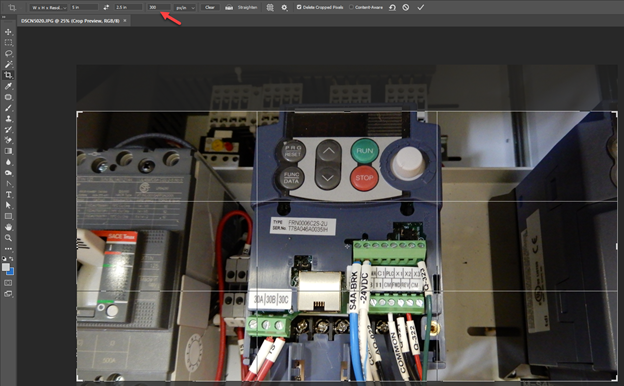This screenshot has width=624, height=386.
Task: Swap crop width and height values
Action: [106, 7]
